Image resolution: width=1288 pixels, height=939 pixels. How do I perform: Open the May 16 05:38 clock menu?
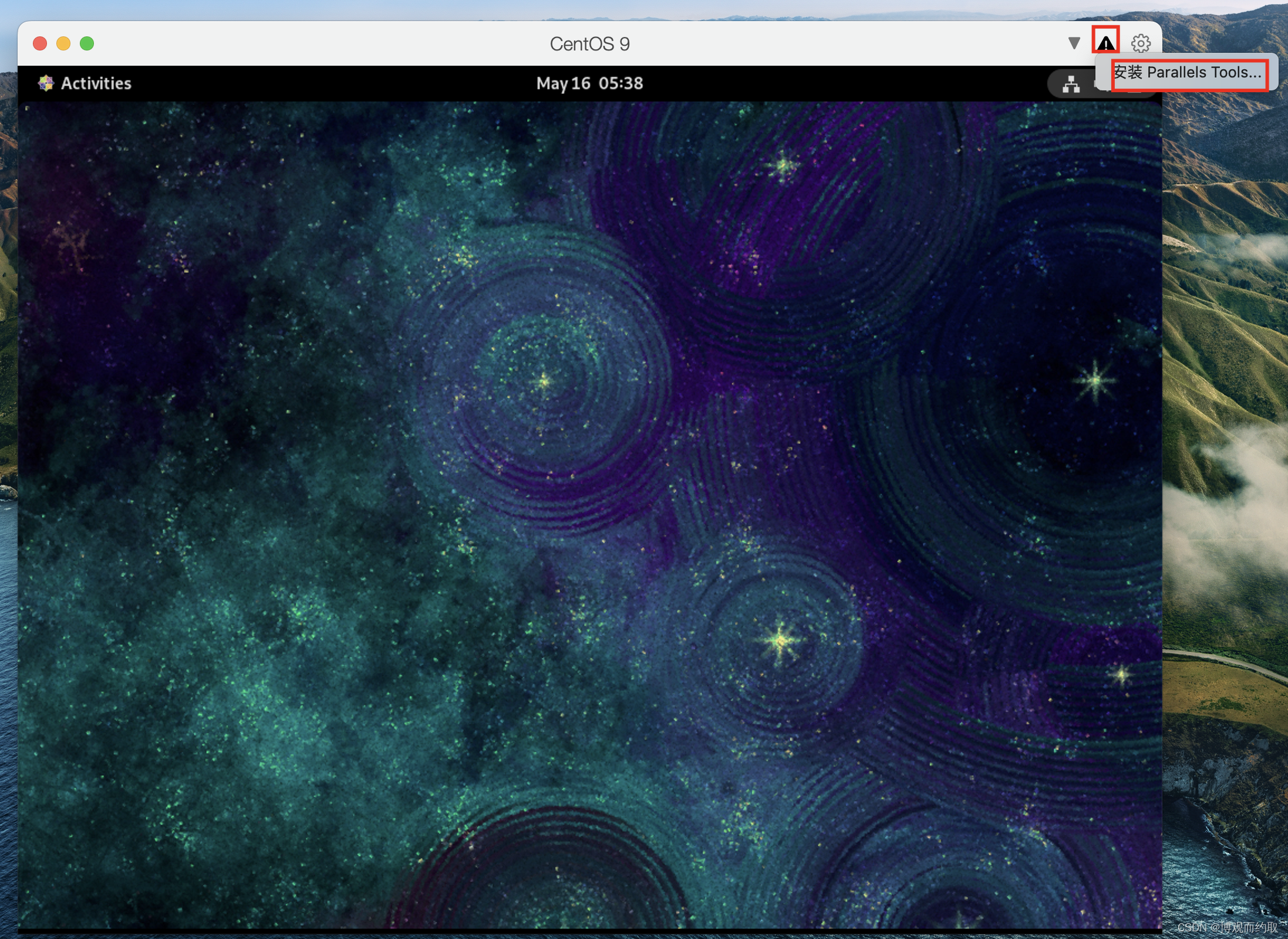[x=589, y=83]
